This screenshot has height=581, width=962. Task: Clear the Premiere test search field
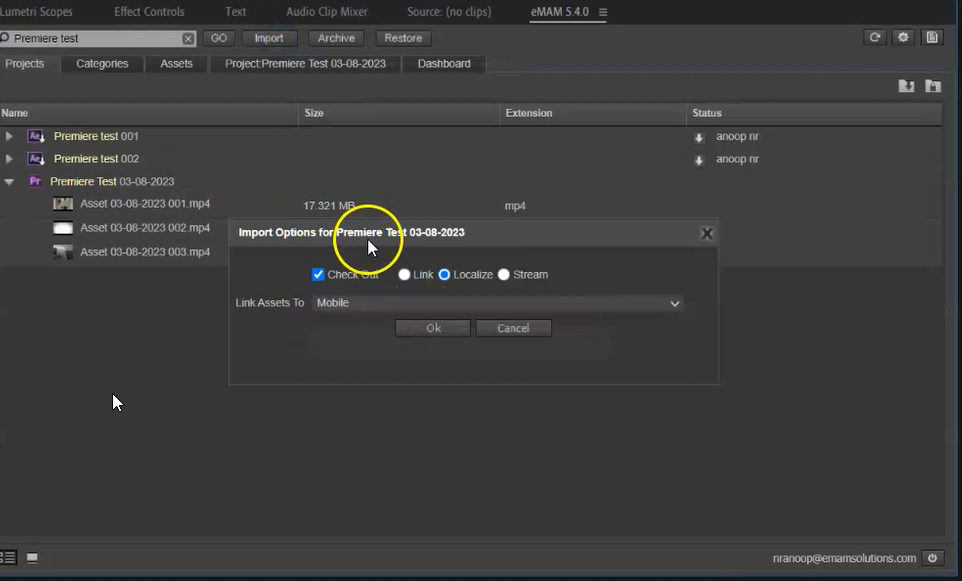[188, 39]
